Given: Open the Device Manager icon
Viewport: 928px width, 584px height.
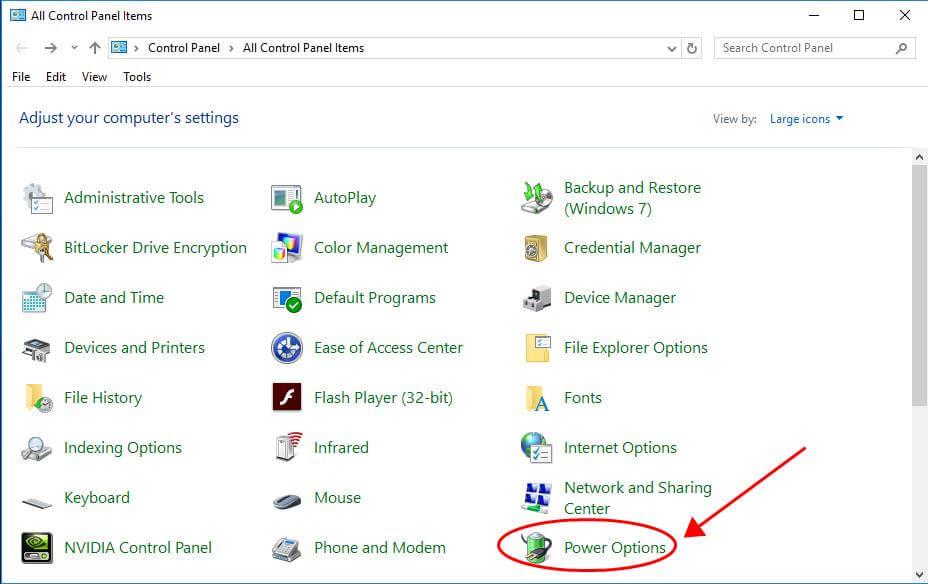Looking at the screenshot, I should (537, 298).
